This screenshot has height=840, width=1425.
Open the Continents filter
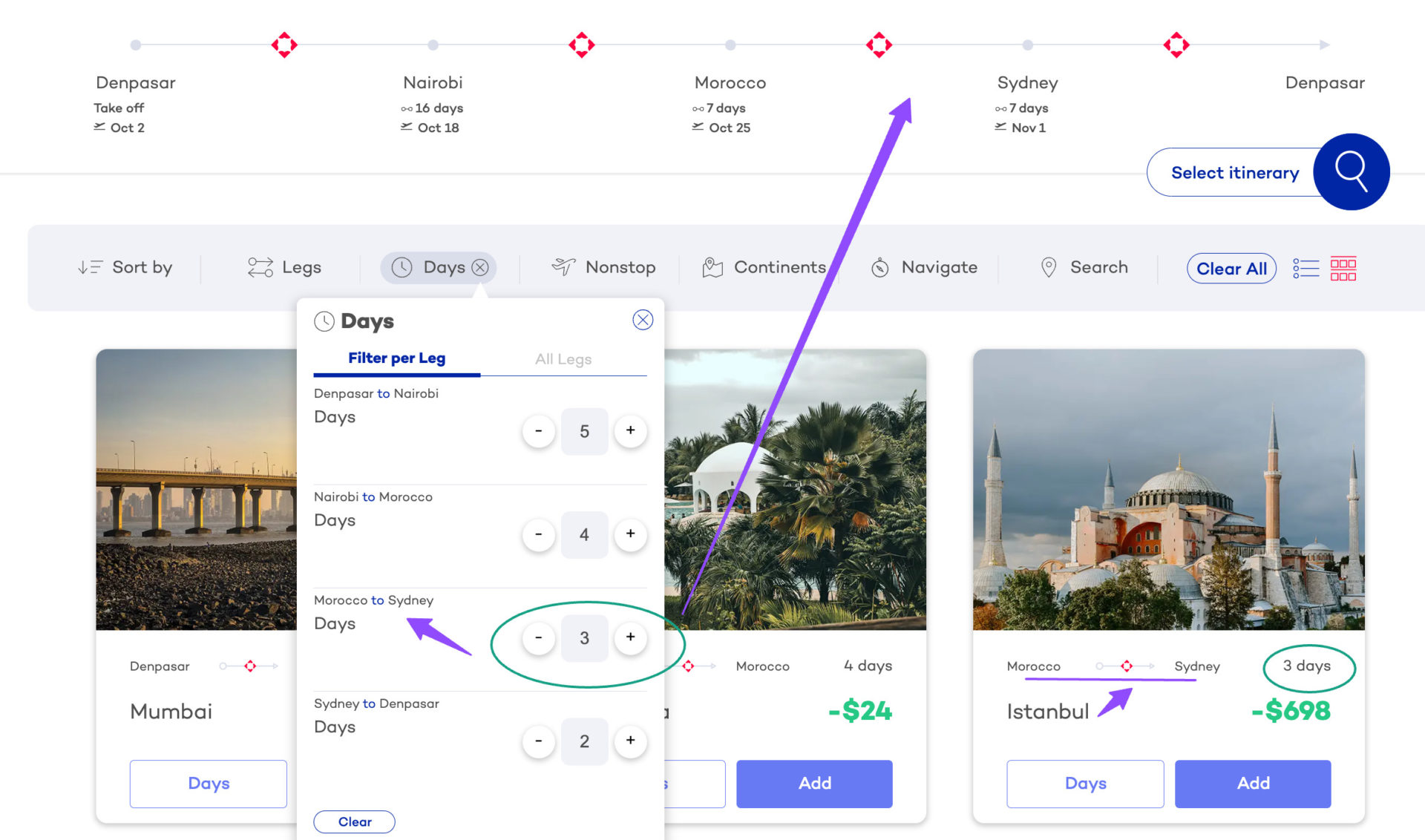(x=764, y=267)
